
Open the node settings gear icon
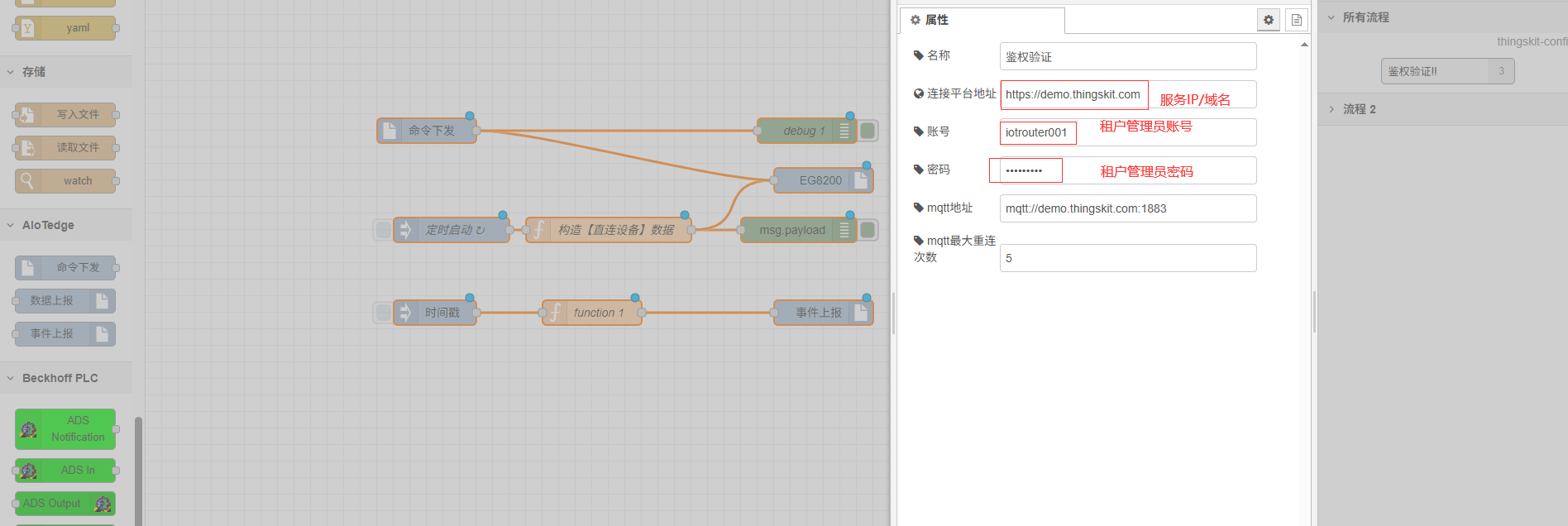click(1269, 20)
